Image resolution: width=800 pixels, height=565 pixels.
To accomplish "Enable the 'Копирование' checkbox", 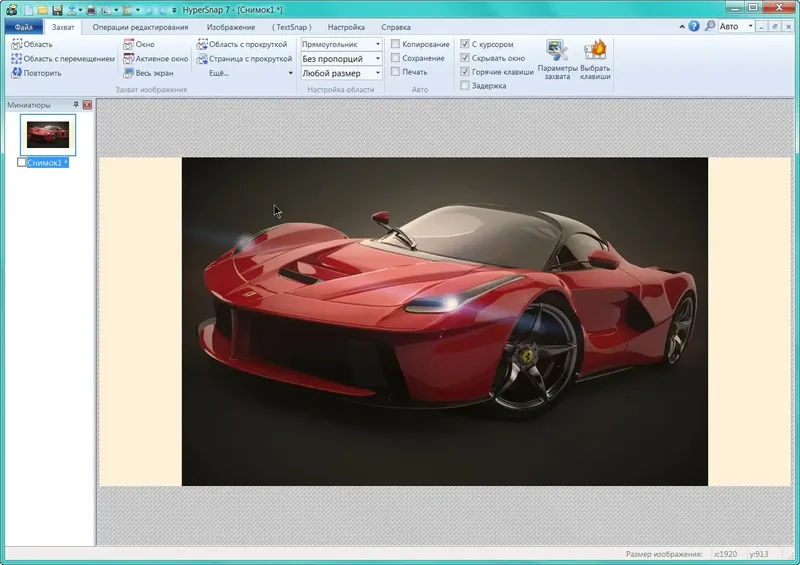I will pos(396,45).
